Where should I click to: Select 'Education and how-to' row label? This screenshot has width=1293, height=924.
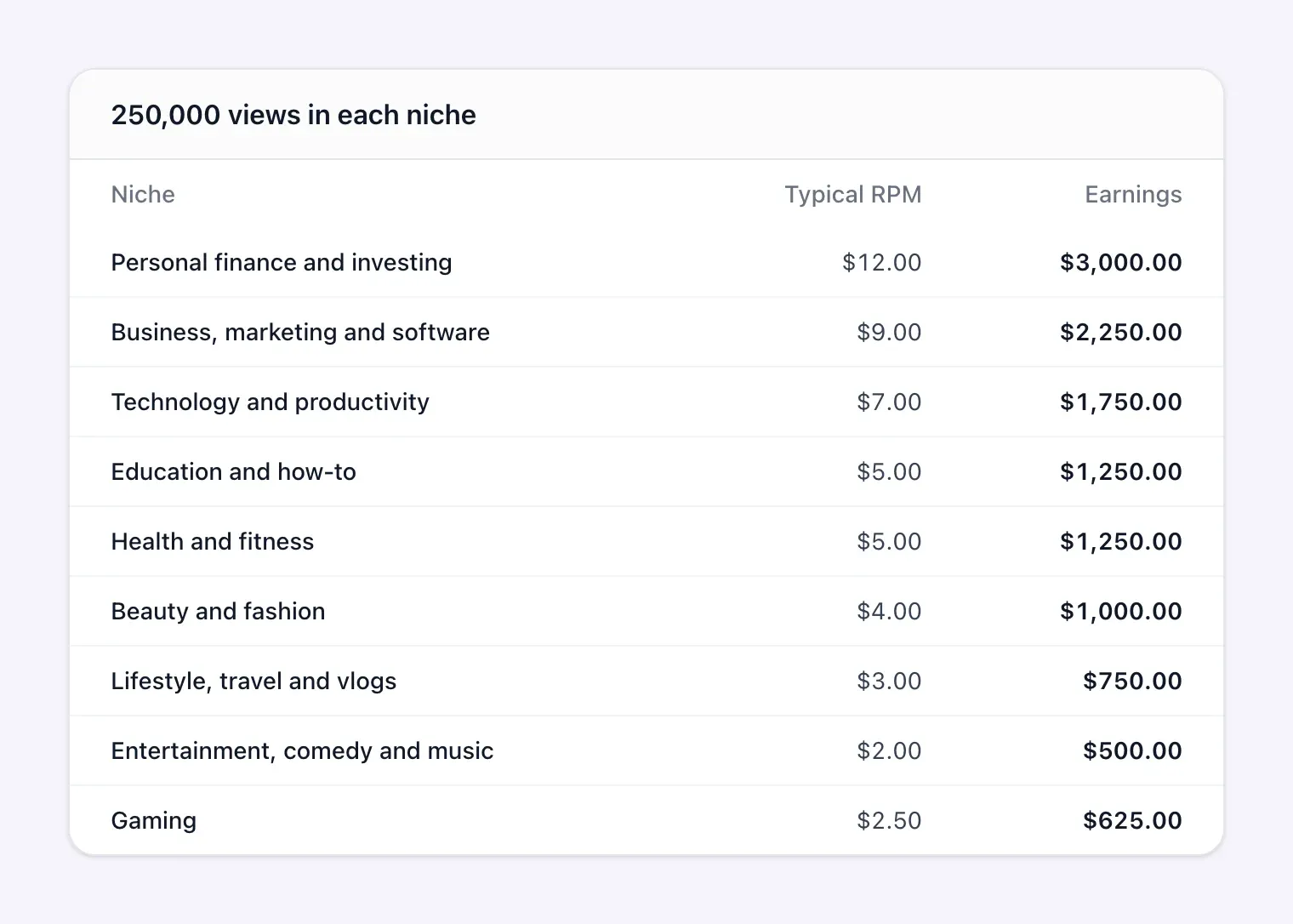coord(234,471)
